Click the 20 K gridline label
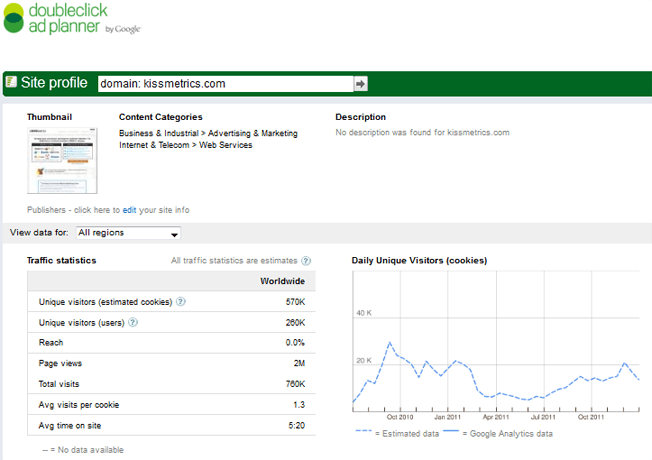The height and width of the screenshot is (460, 652). point(364,361)
